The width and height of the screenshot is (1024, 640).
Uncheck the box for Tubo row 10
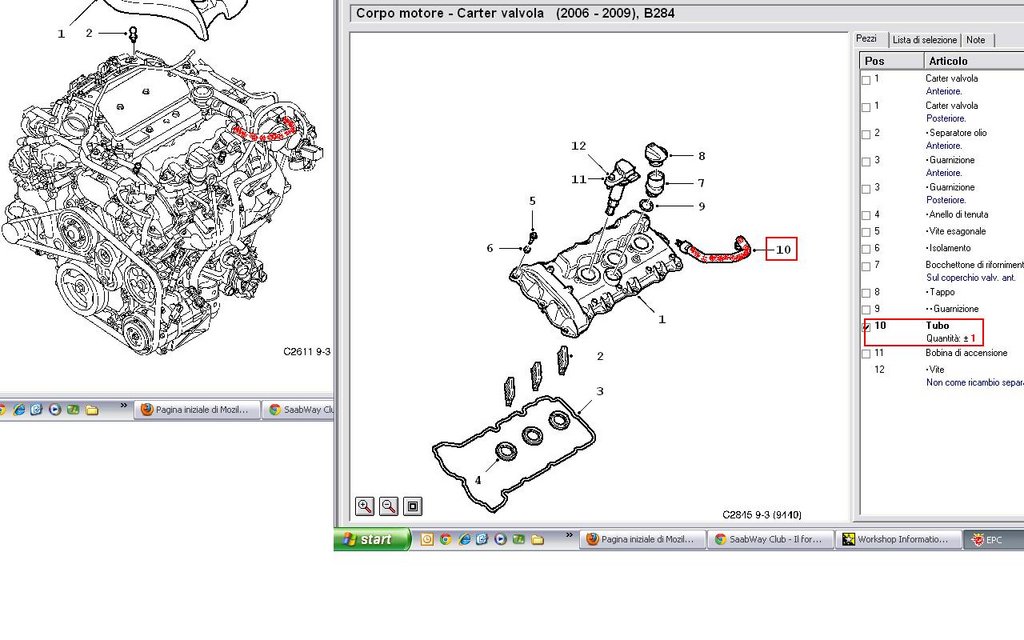point(867,327)
